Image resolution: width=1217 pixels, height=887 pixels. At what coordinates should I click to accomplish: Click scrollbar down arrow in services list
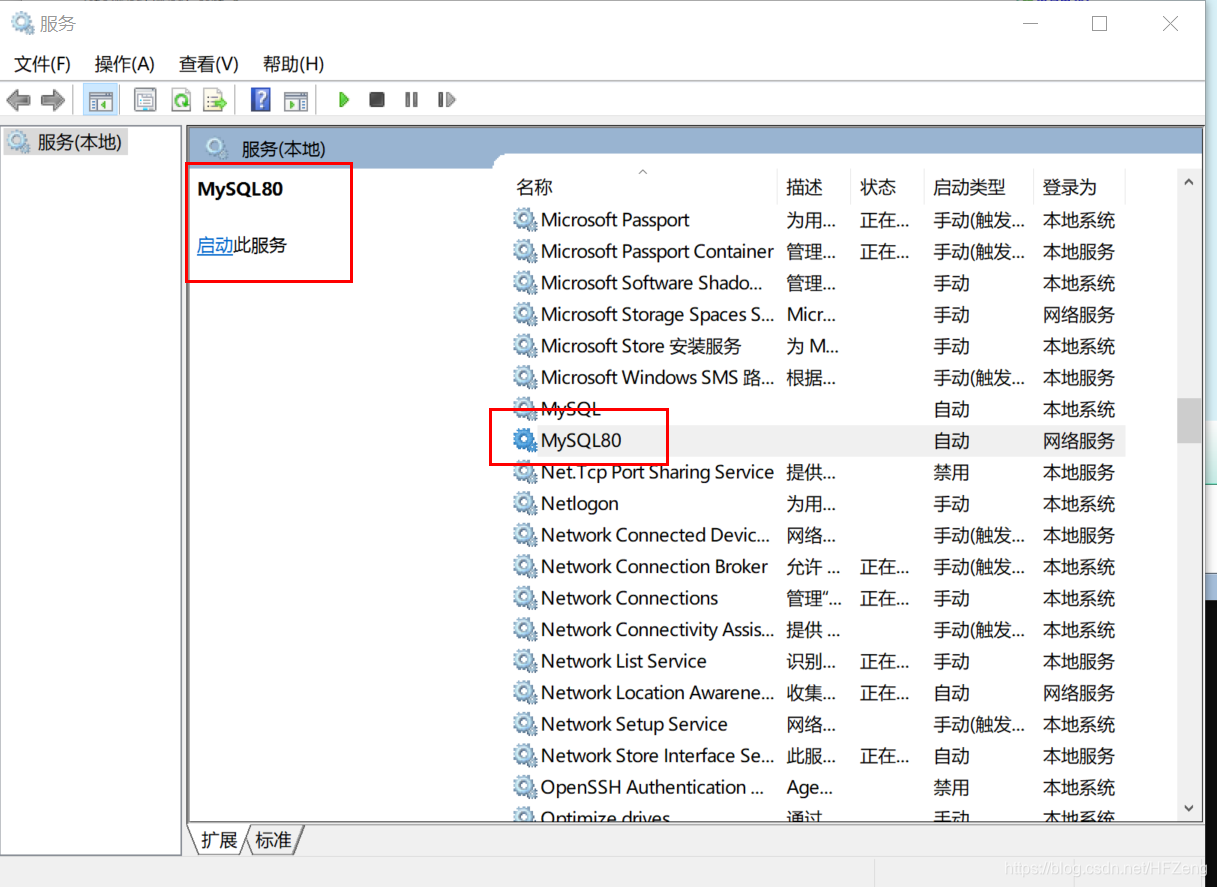point(1189,807)
